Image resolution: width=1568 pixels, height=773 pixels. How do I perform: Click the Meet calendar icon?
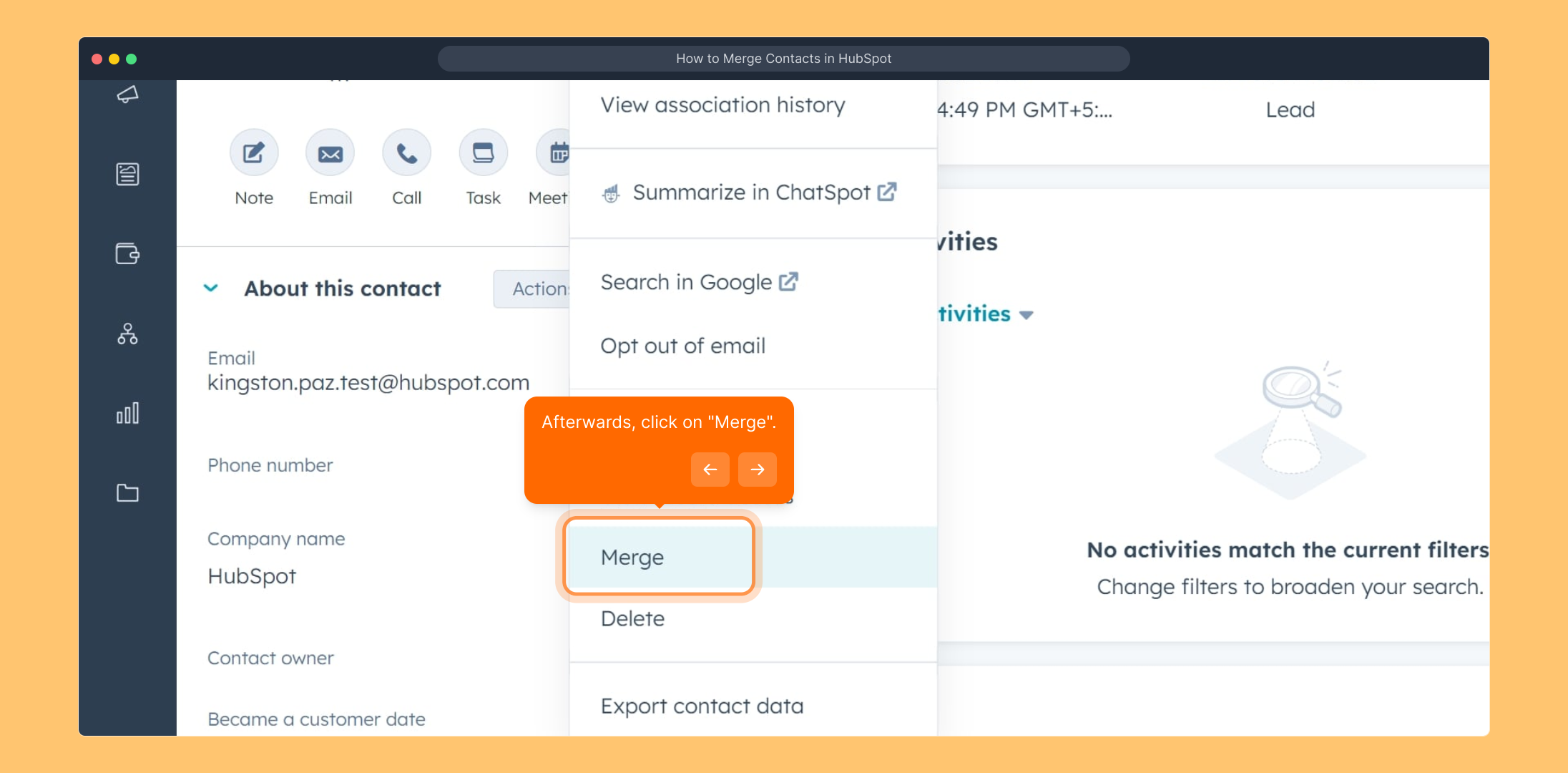[x=557, y=153]
